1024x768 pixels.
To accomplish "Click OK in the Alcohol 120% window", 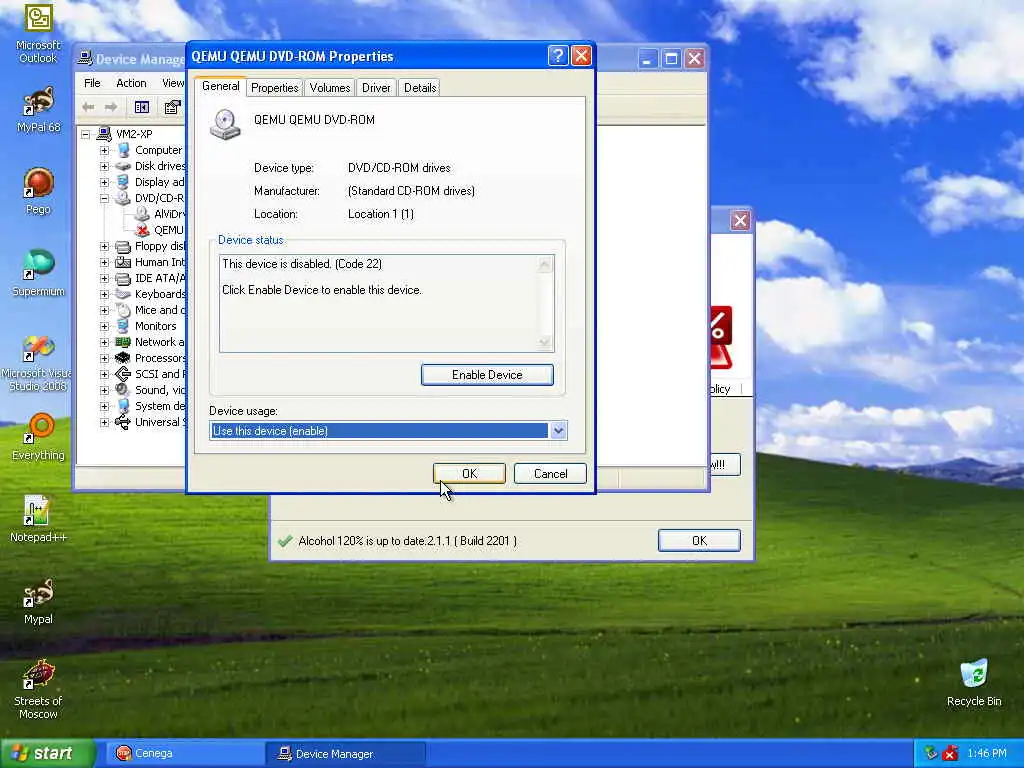I will point(699,541).
